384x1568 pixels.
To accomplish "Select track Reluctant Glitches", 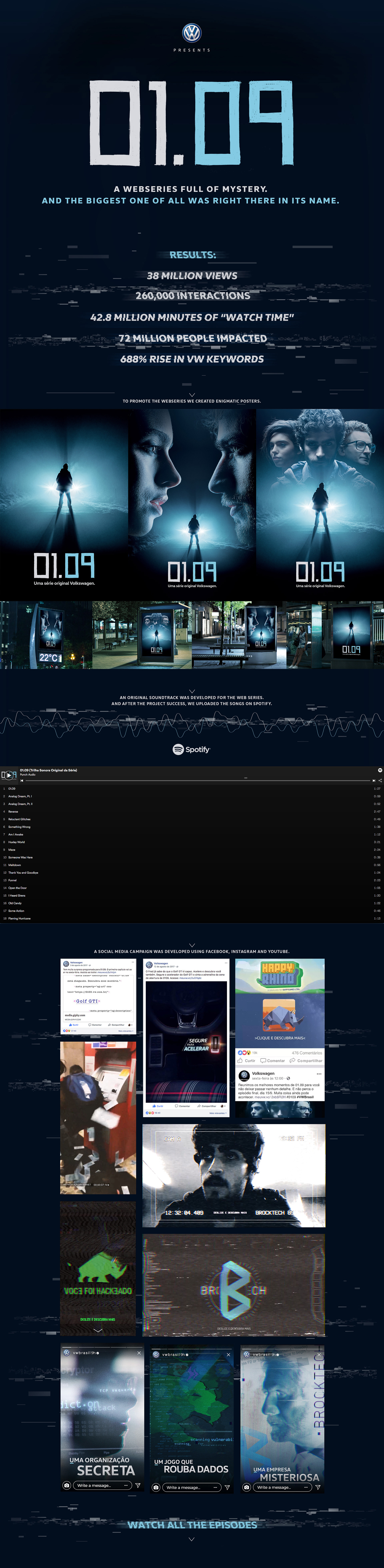I will click(x=20, y=819).
